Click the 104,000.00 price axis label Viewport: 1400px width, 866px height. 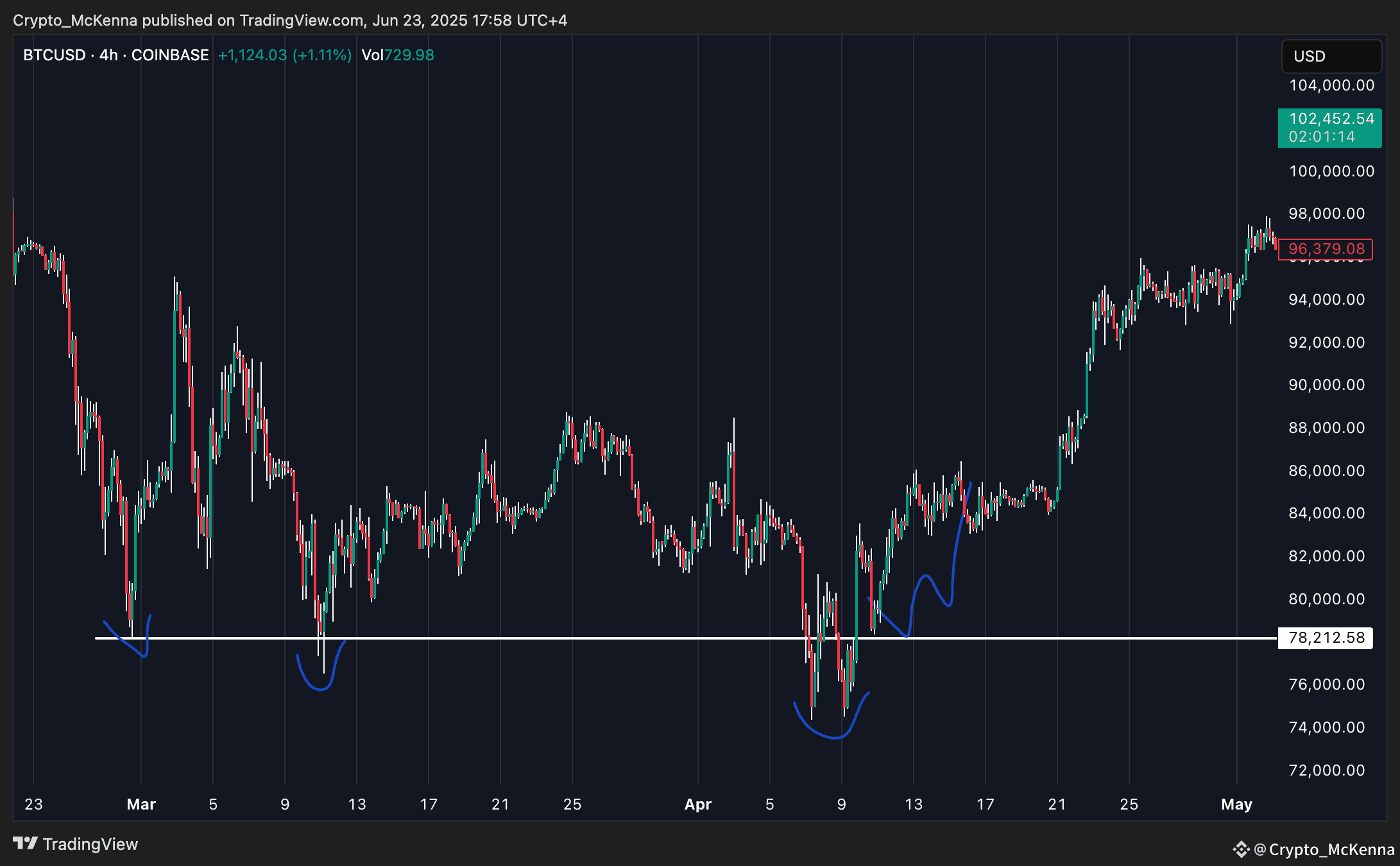(1332, 85)
